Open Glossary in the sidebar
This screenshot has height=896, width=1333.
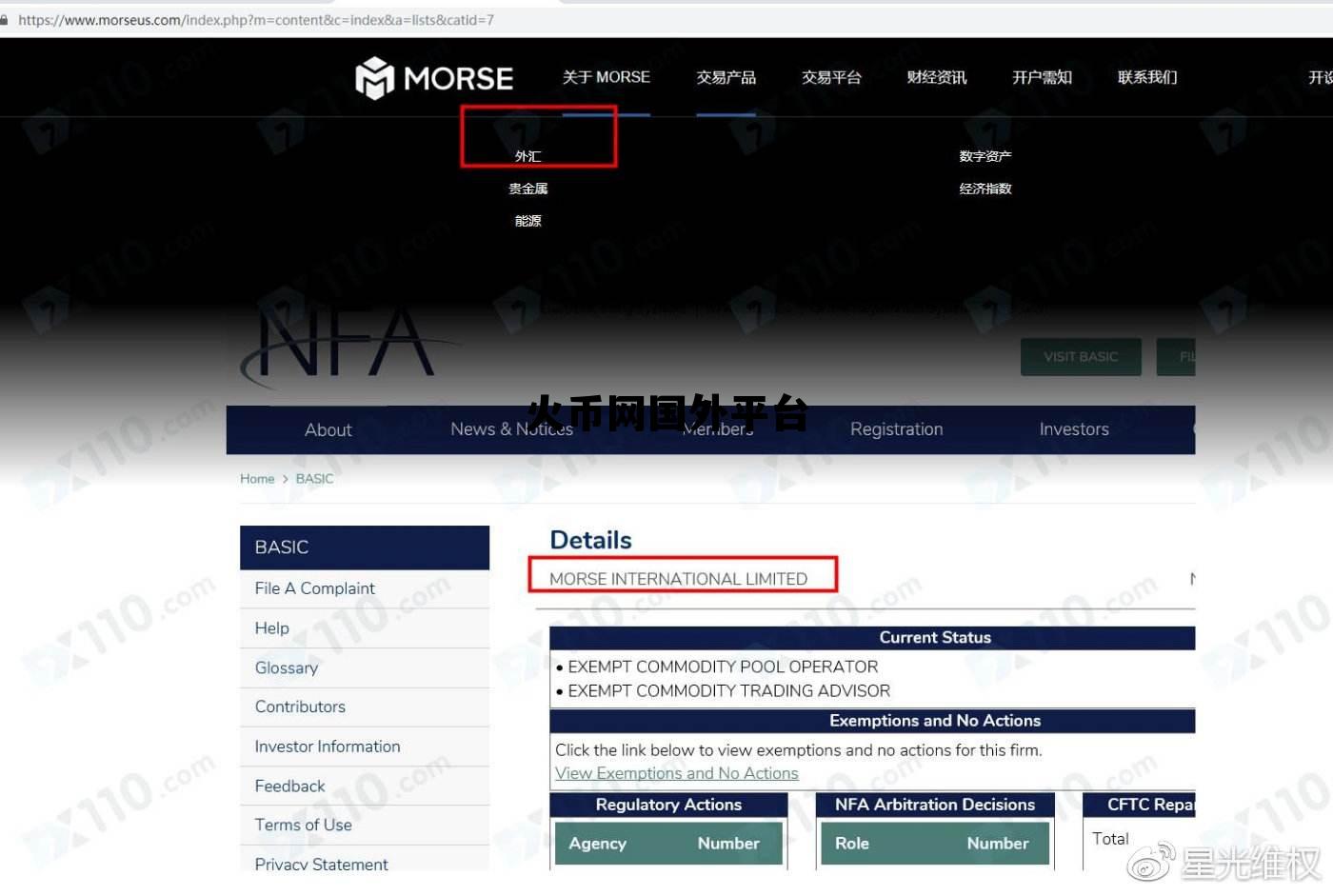click(286, 668)
